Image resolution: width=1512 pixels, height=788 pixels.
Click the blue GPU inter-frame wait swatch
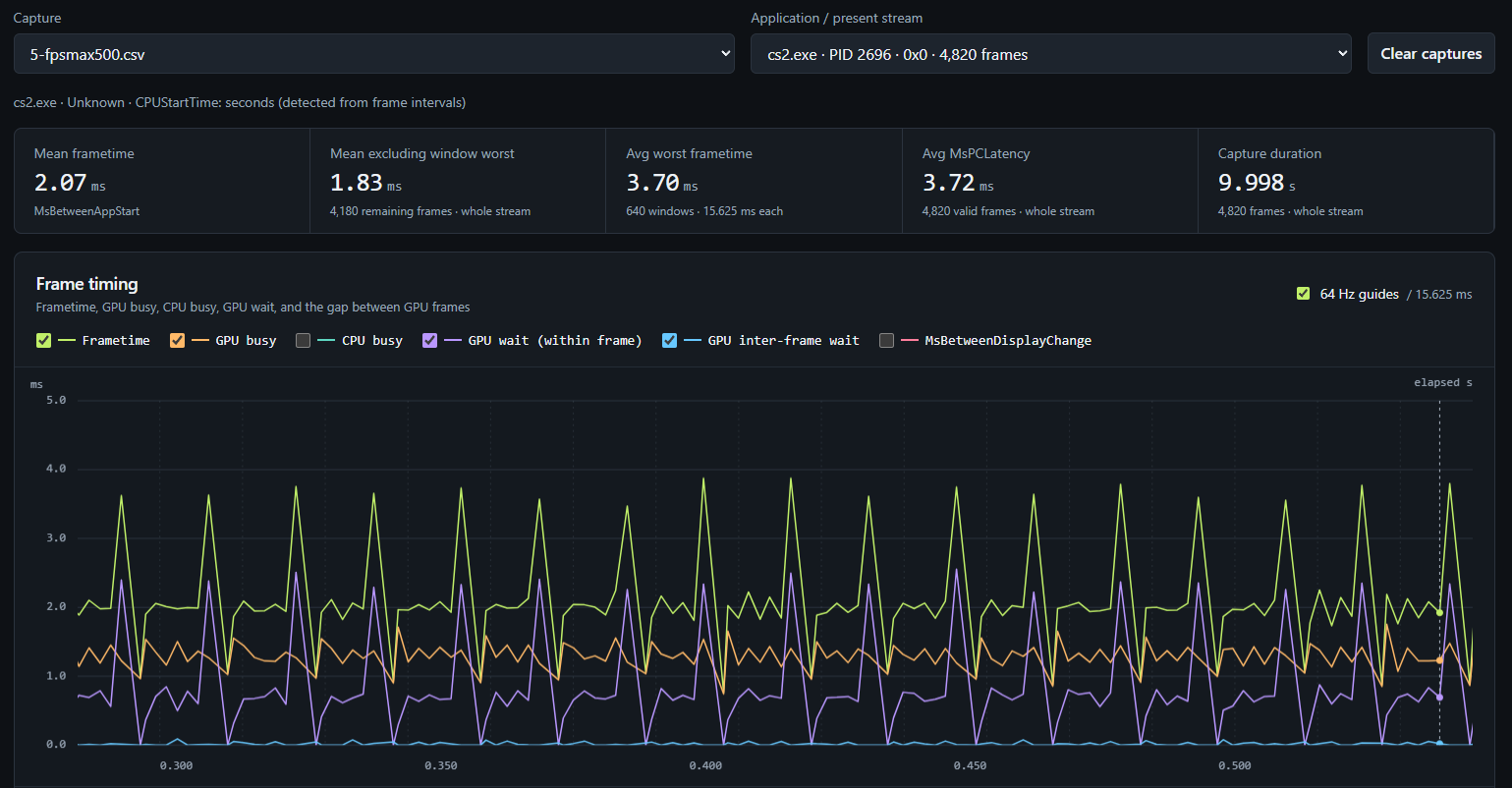[693, 341]
